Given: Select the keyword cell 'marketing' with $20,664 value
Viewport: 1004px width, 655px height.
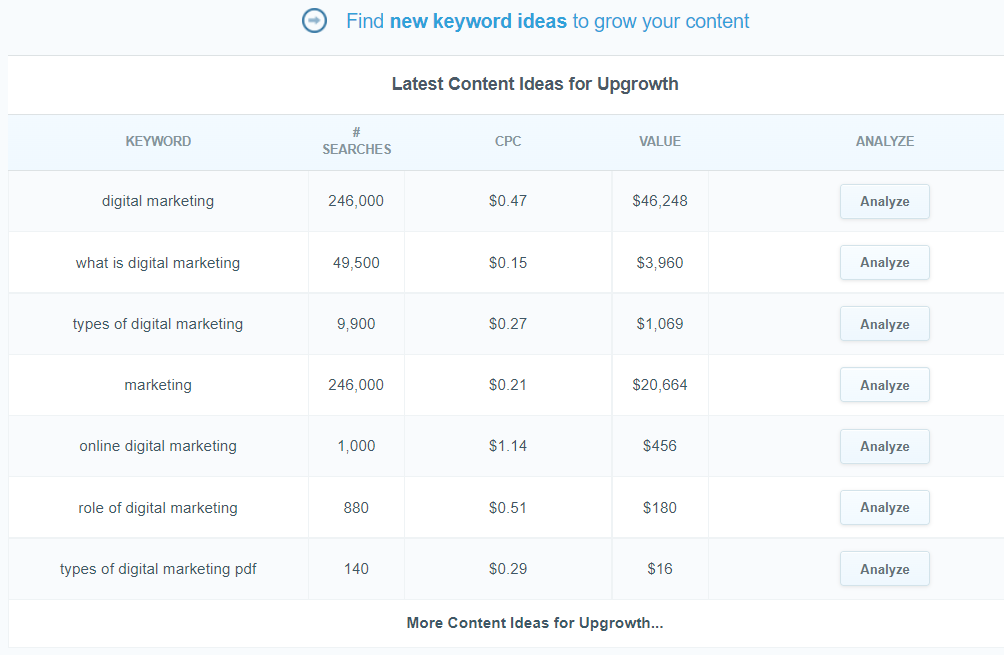Looking at the screenshot, I should (158, 385).
